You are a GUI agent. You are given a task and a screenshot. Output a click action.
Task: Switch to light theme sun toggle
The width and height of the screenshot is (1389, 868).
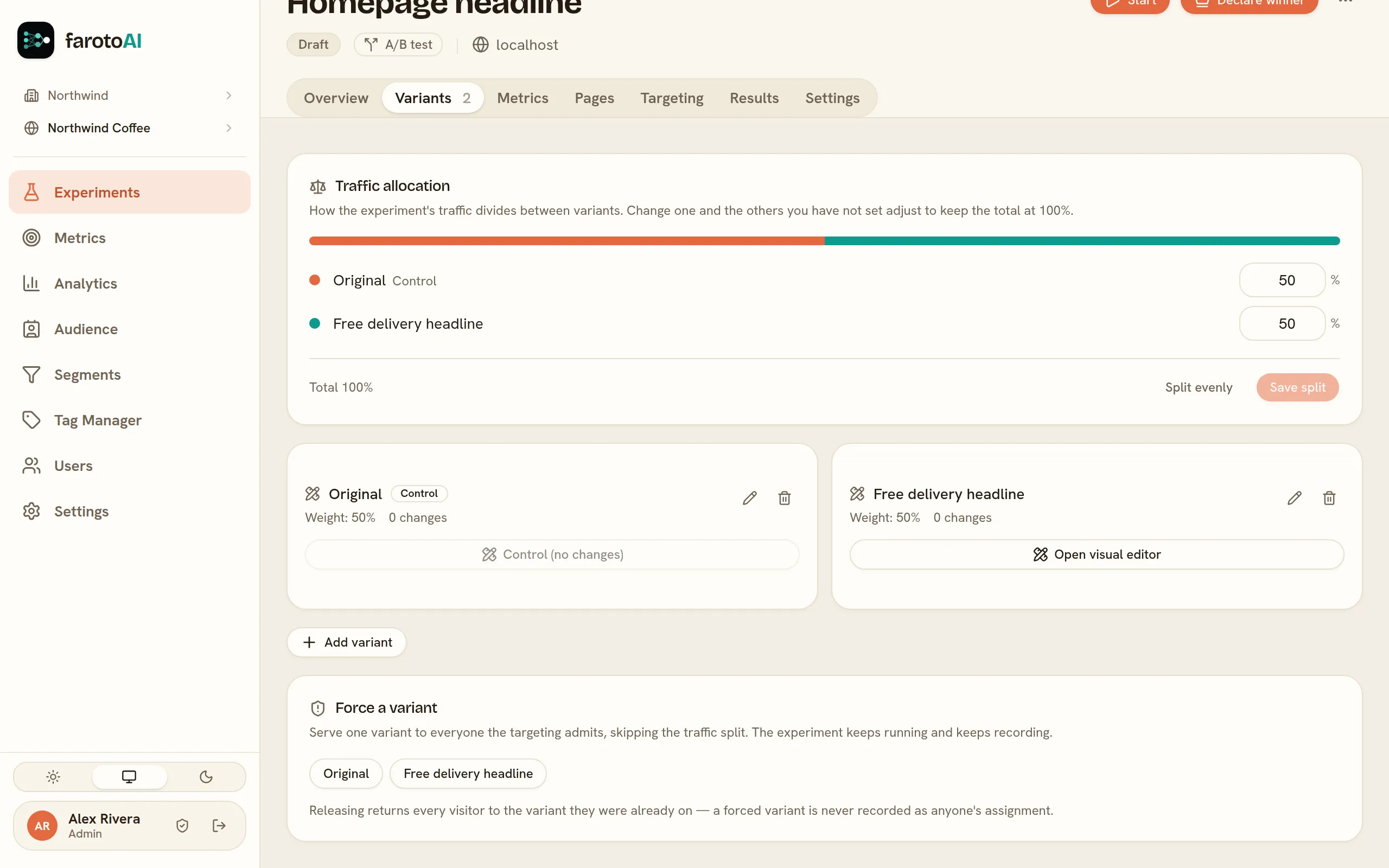tap(53, 777)
